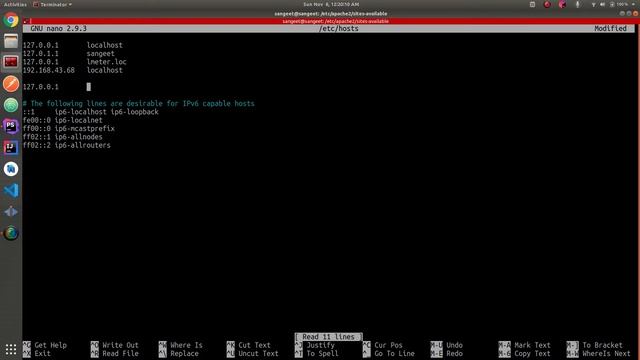Viewport: 640px width, 360px height.
Task: Click the IPv6 comment line
Action: (x=138, y=103)
